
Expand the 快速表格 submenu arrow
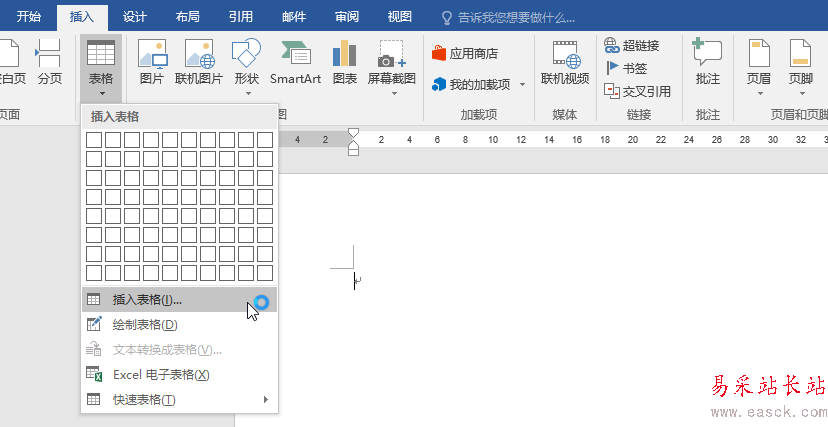266,400
